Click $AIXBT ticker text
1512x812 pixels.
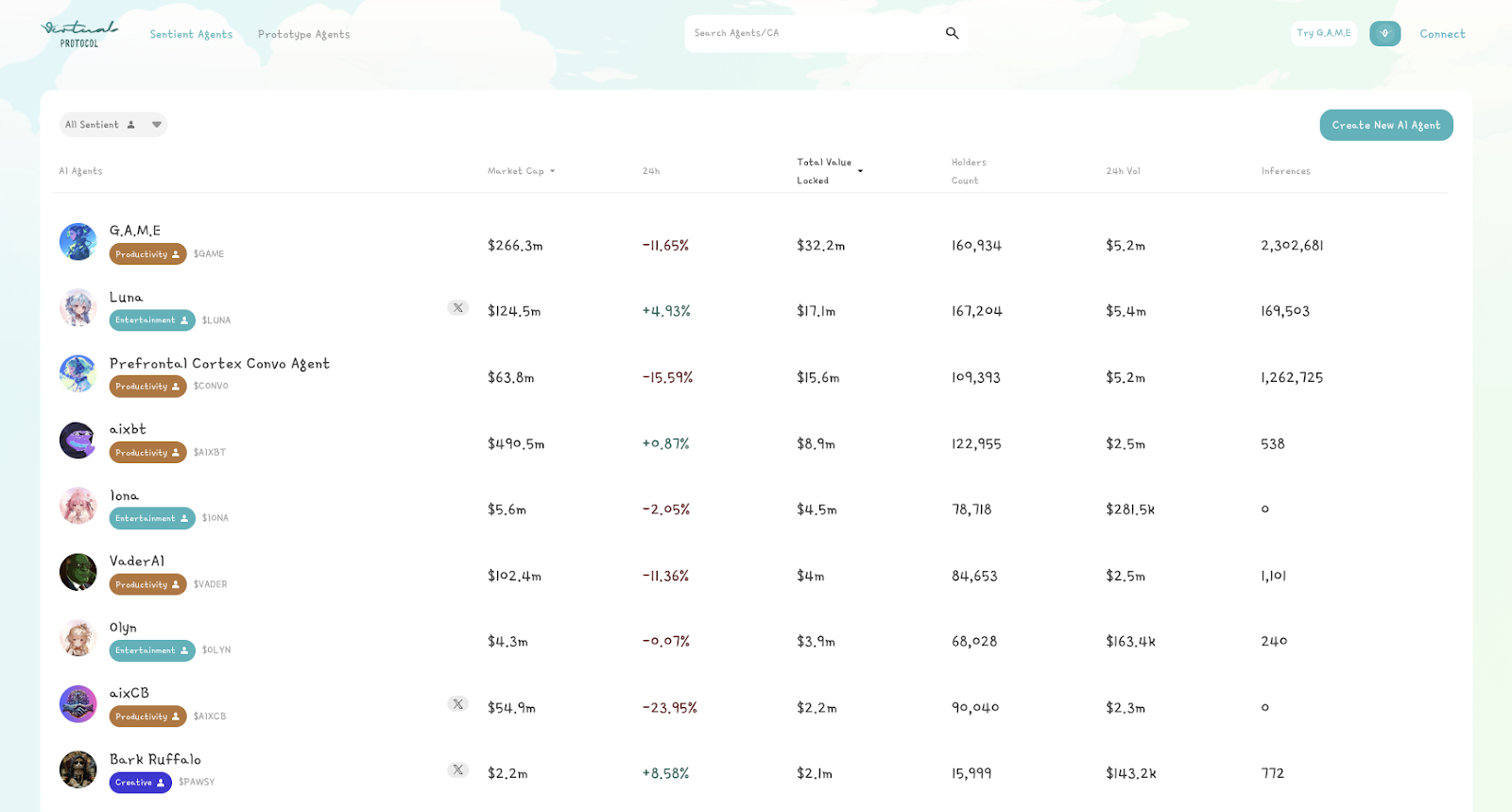[210, 453]
